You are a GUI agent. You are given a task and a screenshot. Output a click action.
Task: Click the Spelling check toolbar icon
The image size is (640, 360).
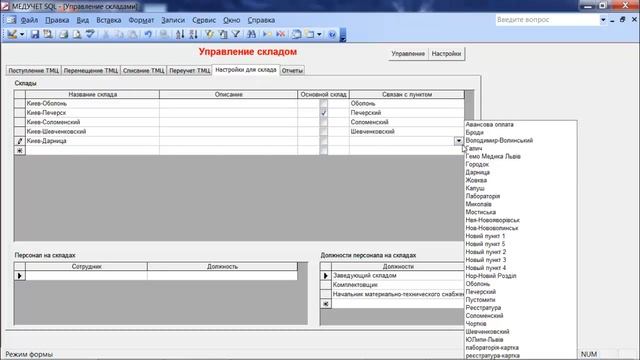[x=90, y=34]
